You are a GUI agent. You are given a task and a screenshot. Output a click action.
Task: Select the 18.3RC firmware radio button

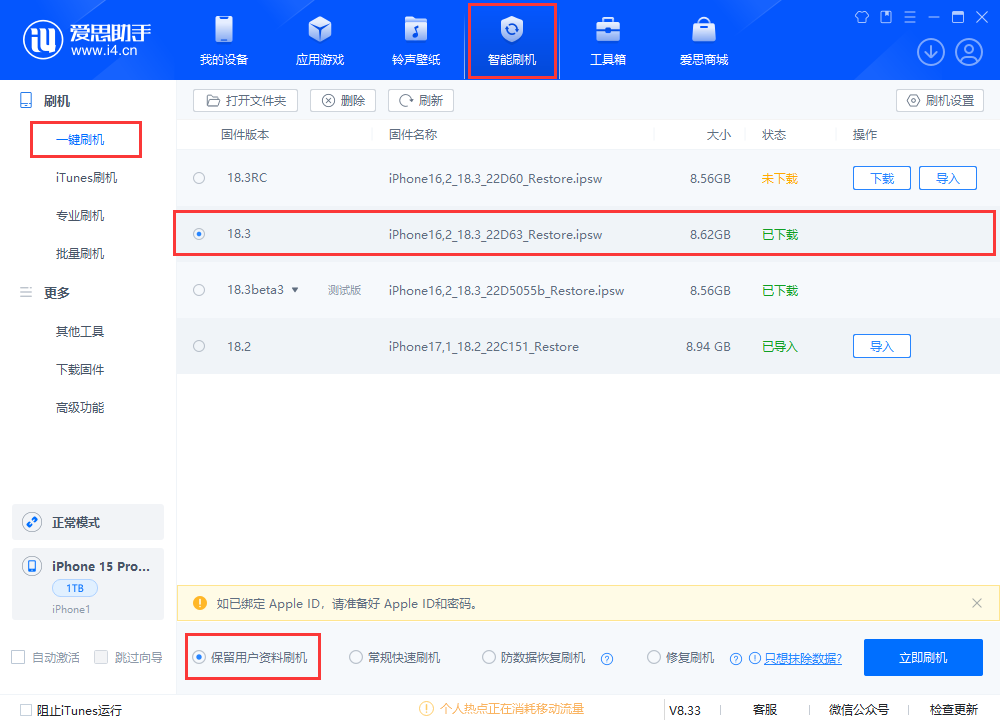198,178
